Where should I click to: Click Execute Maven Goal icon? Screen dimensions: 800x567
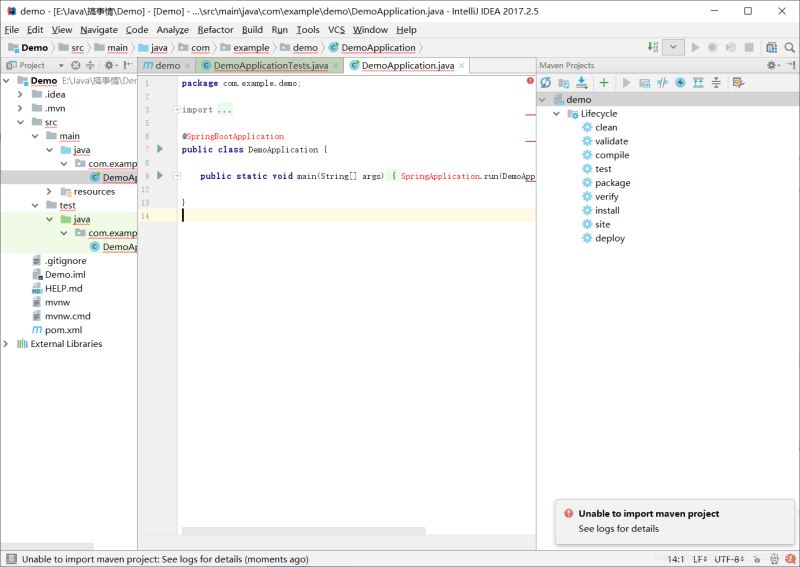(645, 83)
